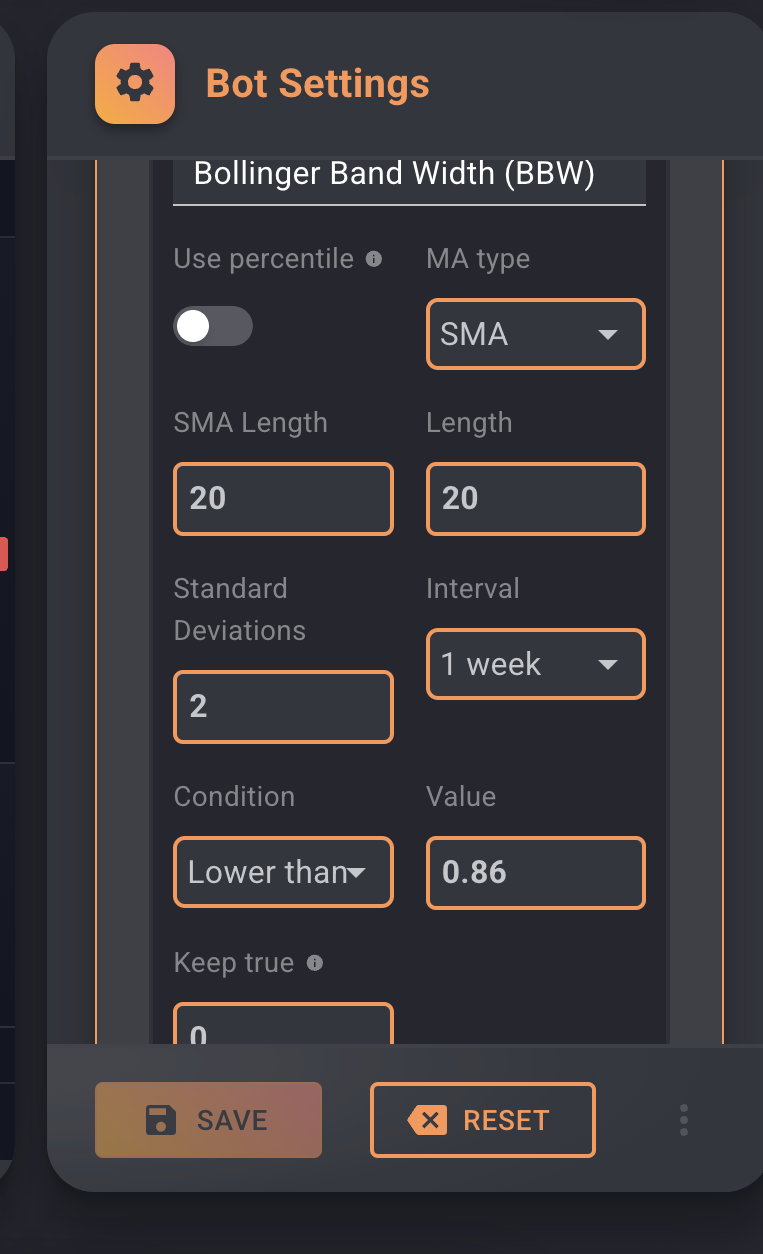Open the Condition Lower than dropdown

point(283,872)
